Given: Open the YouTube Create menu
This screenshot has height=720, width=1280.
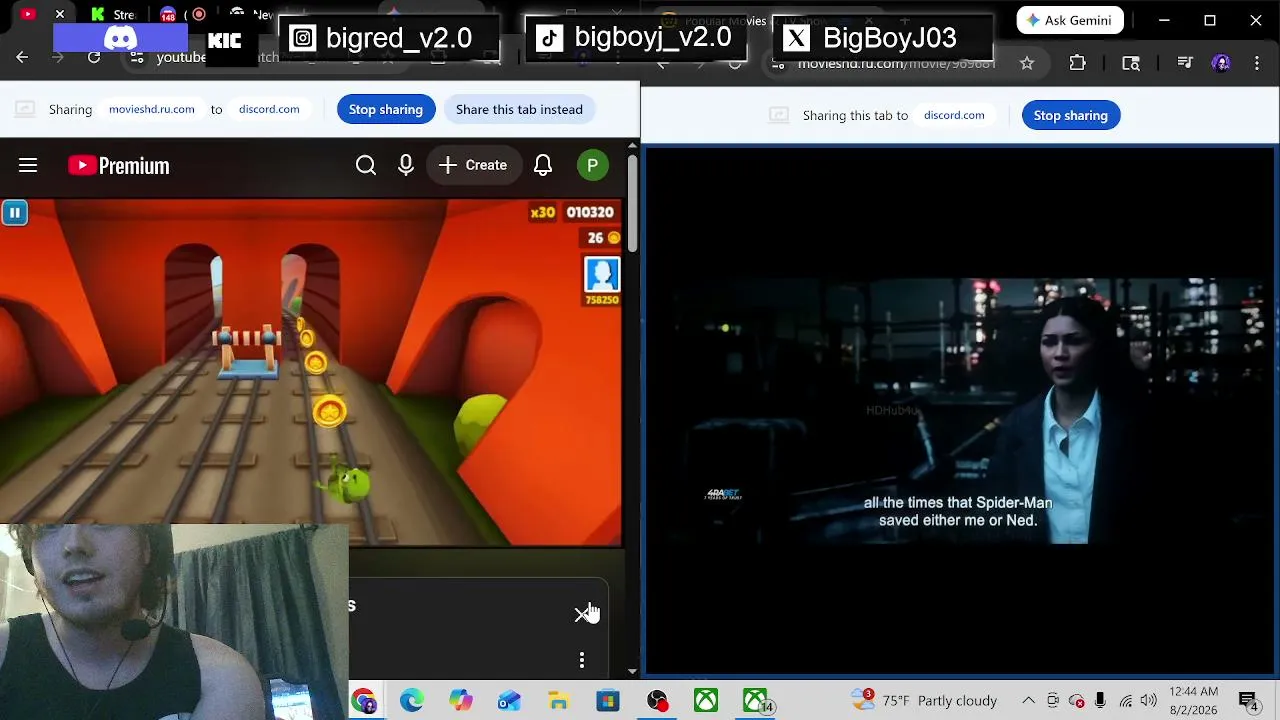Looking at the screenshot, I should click(x=473, y=165).
